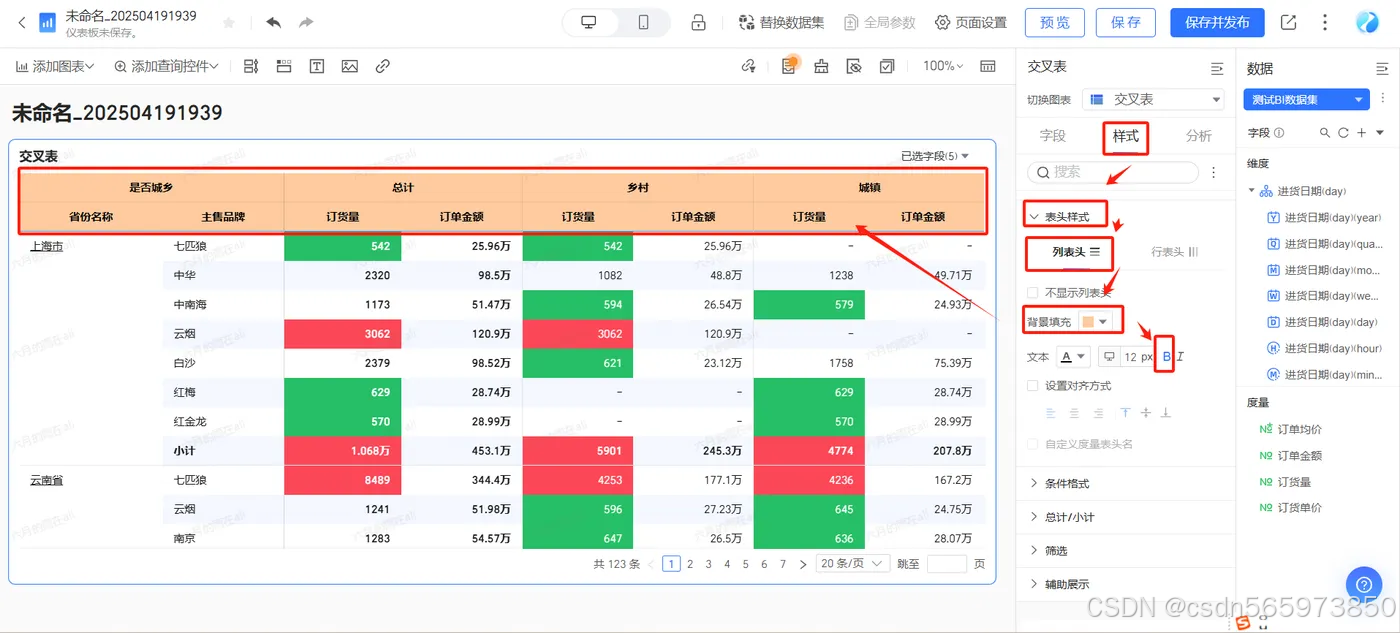The height and width of the screenshot is (633, 1400).
Task: Toggle bold text B
Action: click(1166, 357)
